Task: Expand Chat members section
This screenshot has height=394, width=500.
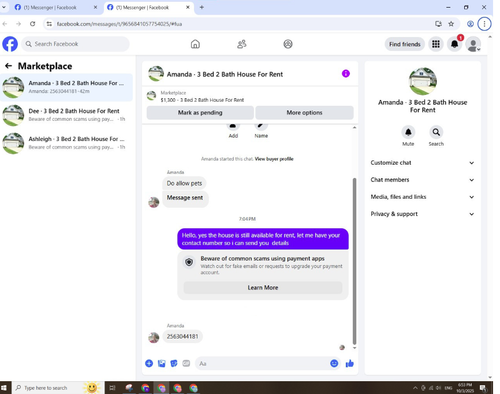Action: point(422,180)
